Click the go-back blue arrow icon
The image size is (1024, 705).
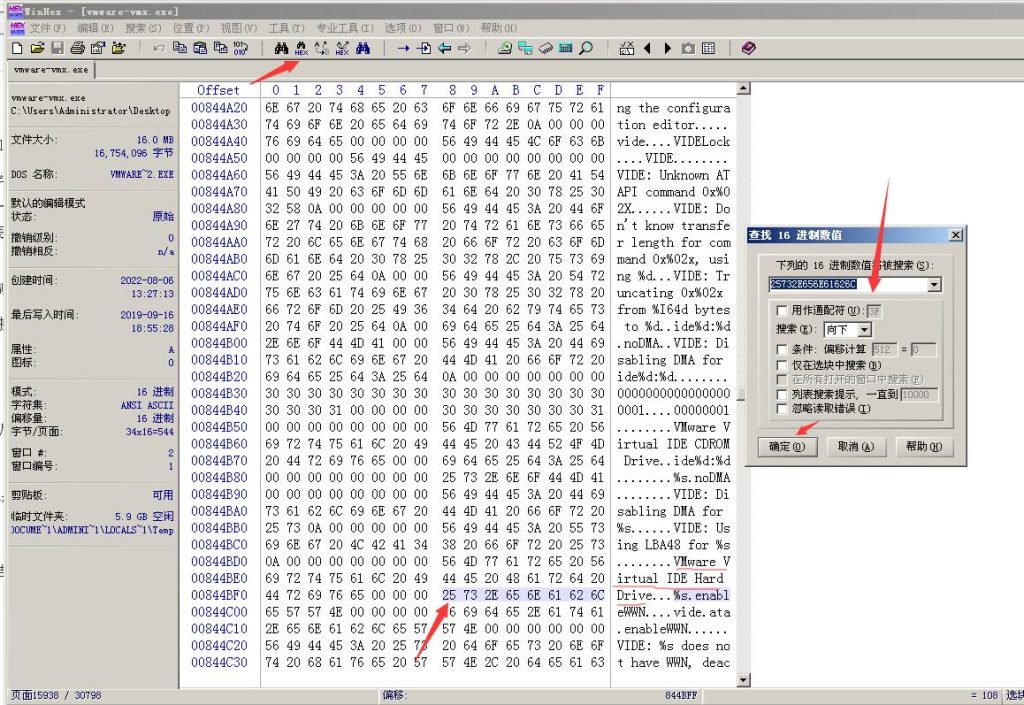(x=444, y=47)
